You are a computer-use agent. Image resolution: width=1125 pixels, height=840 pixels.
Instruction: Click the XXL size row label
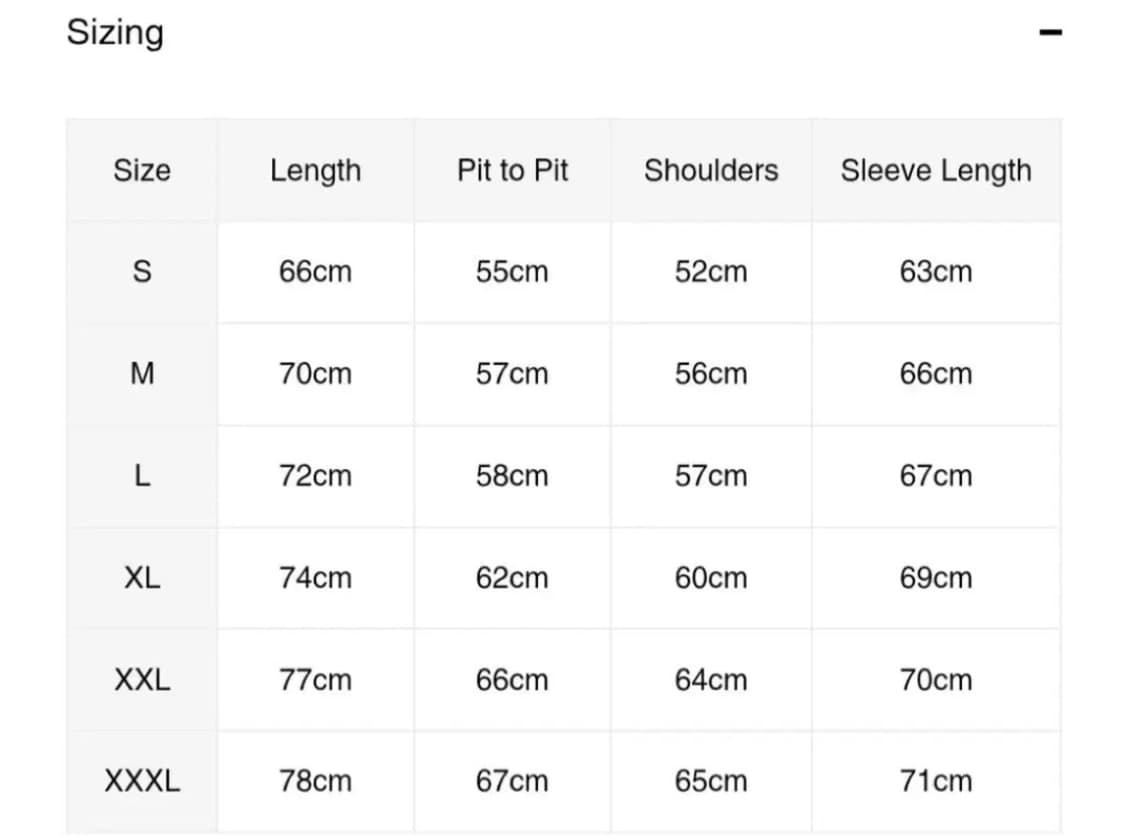click(142, 680)
